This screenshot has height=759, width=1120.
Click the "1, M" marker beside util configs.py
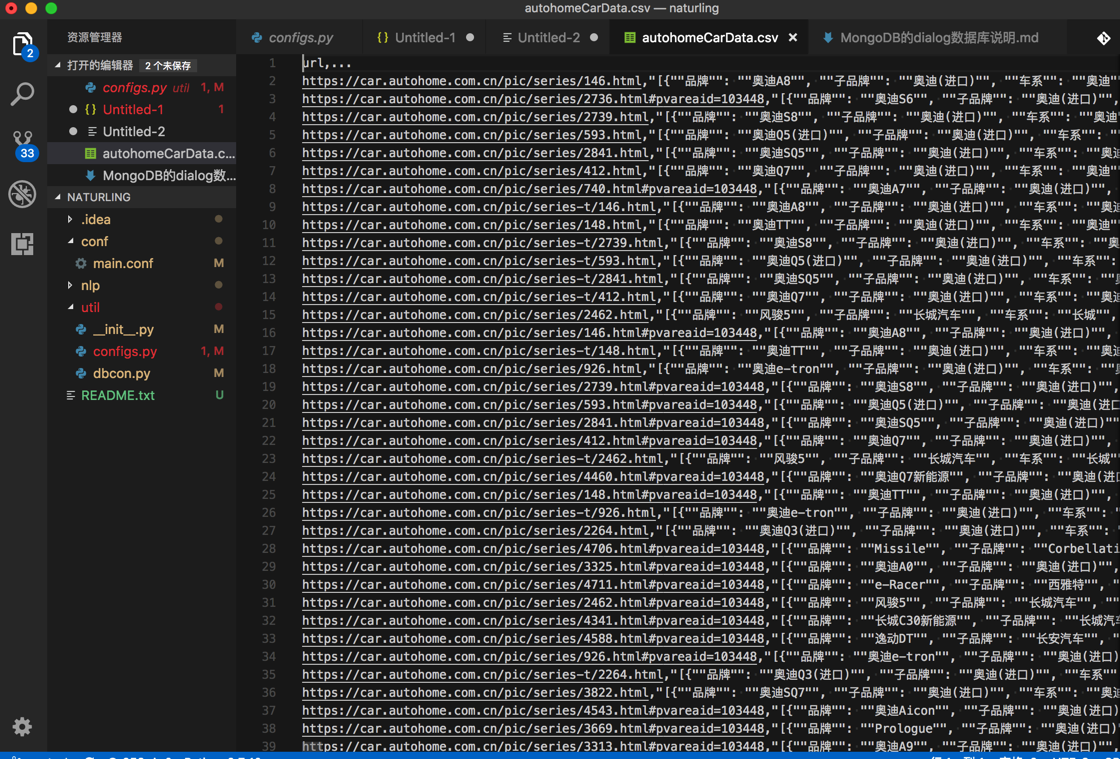click(x=212, y=351)
